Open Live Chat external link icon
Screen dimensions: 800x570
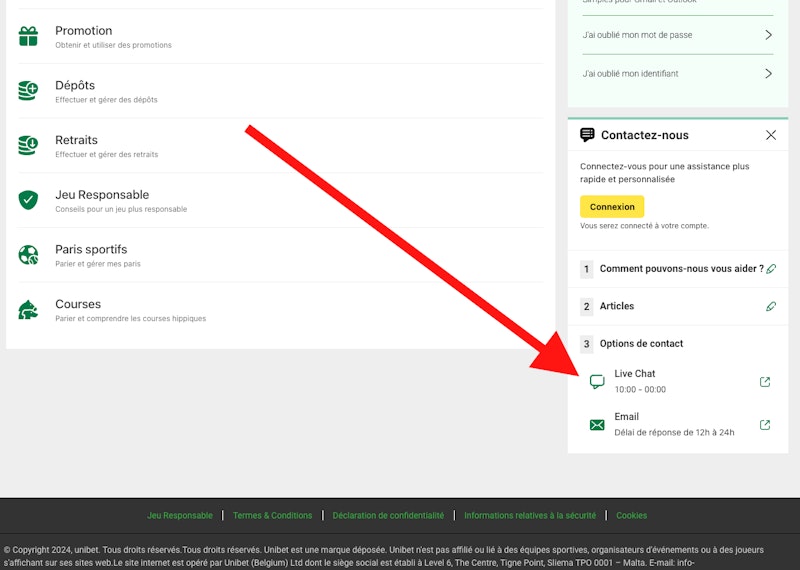click(765, 381)
